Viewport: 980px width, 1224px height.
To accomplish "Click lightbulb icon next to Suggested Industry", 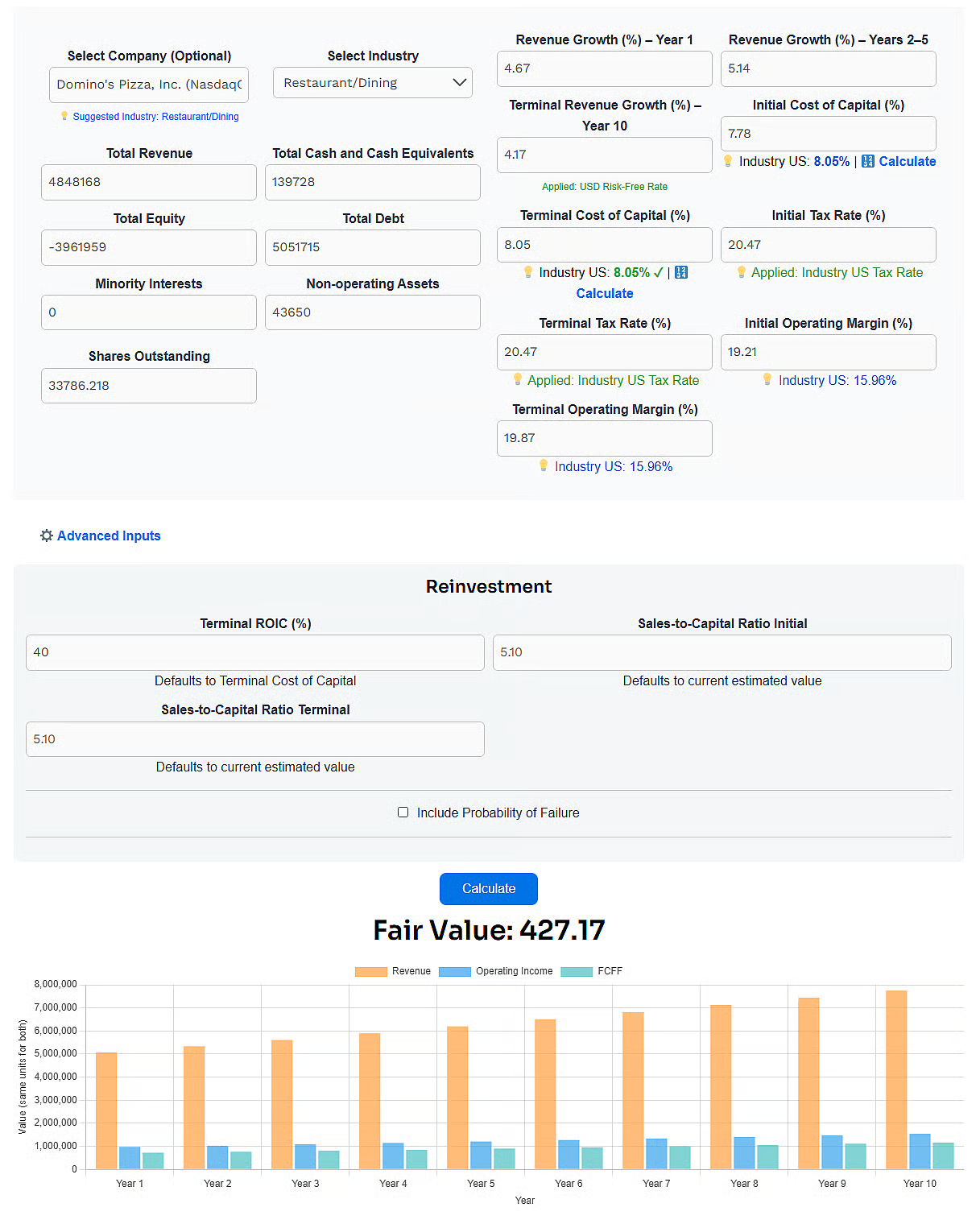I will [x=64, y=116].
